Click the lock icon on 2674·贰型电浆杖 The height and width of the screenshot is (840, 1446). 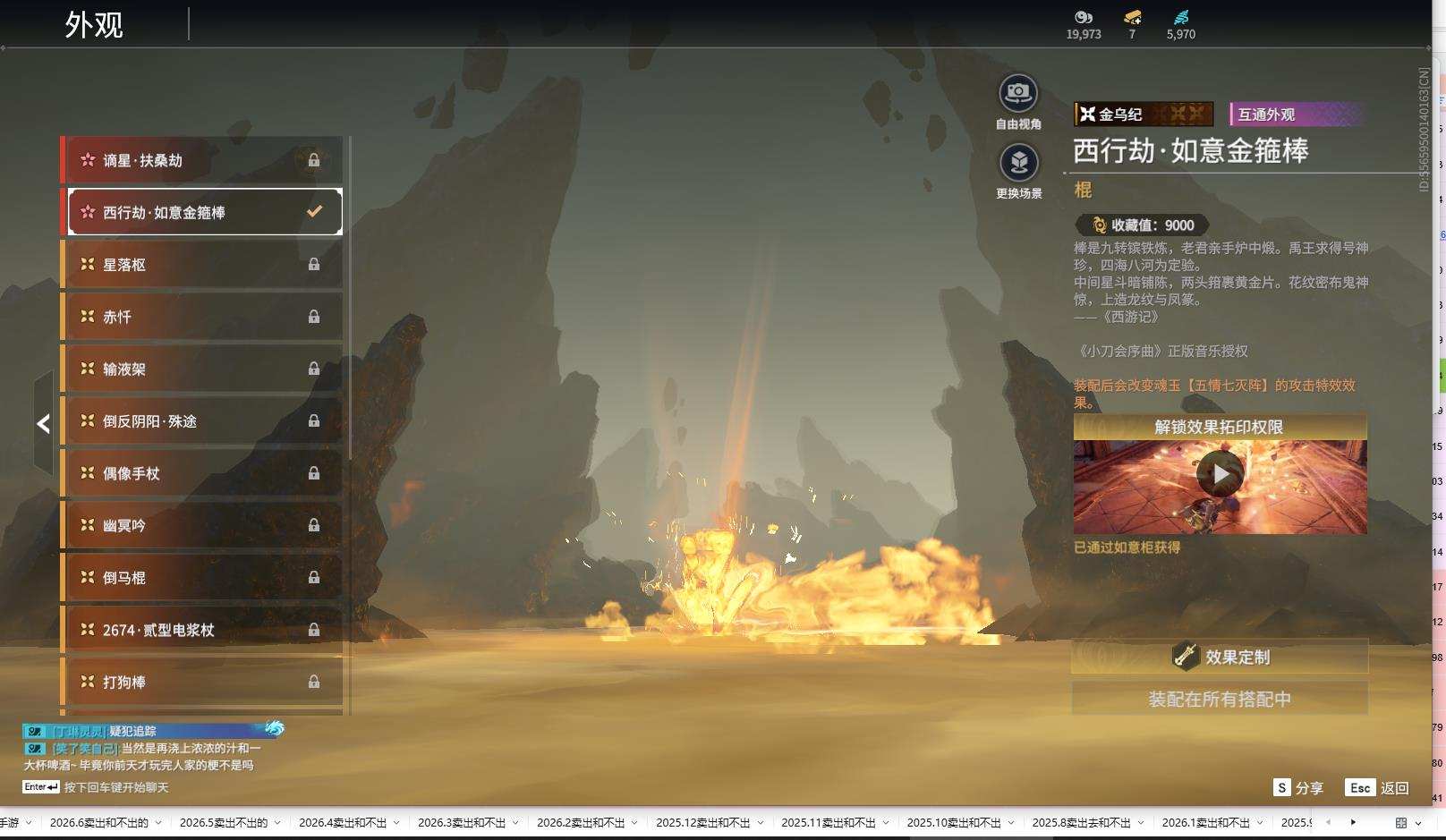coord(314,630)
